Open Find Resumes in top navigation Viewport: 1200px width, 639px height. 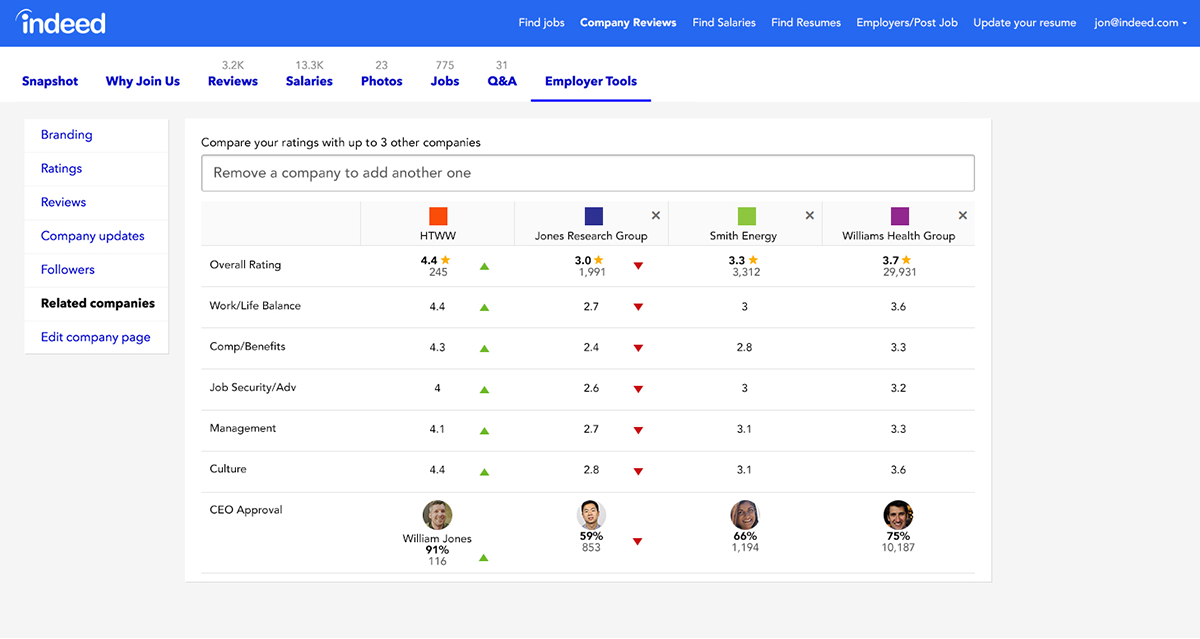pyautogui.click(x=806, y=22)
